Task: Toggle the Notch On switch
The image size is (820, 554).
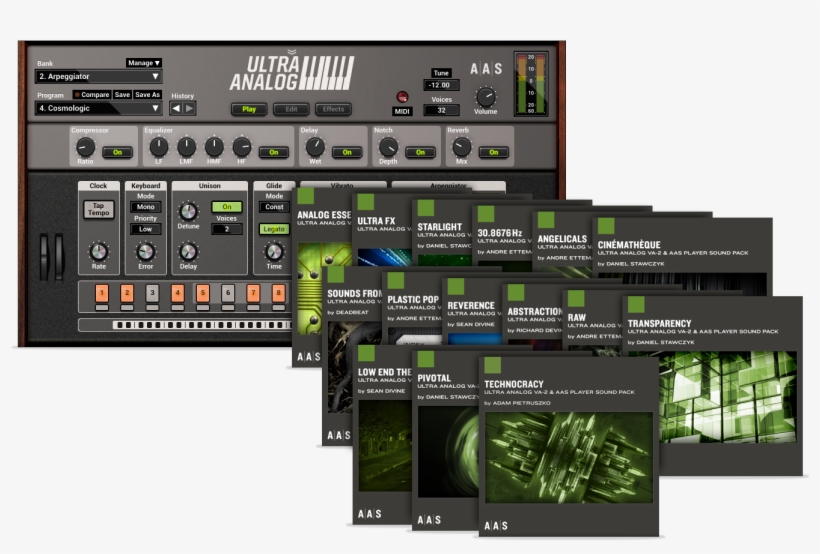Action: tap(420, 152)
